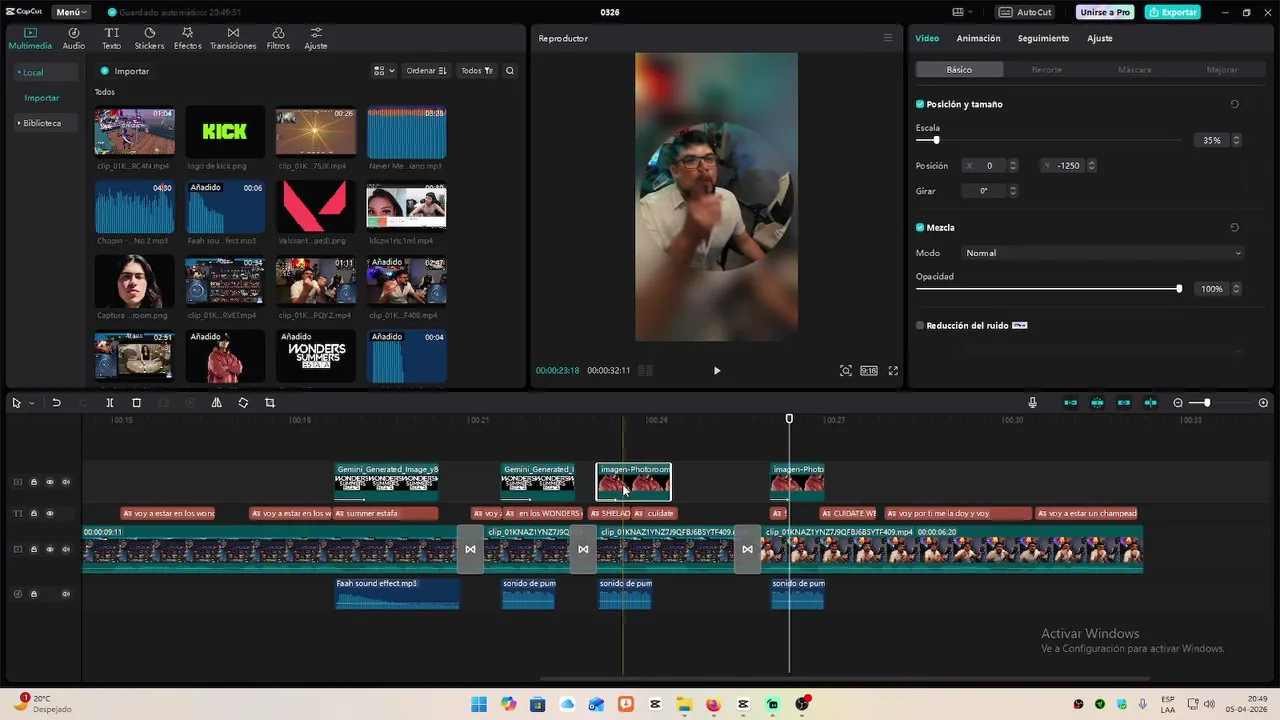
Task: Open the Ordenar sort dropdown
Action: click(x=426, y=71)
